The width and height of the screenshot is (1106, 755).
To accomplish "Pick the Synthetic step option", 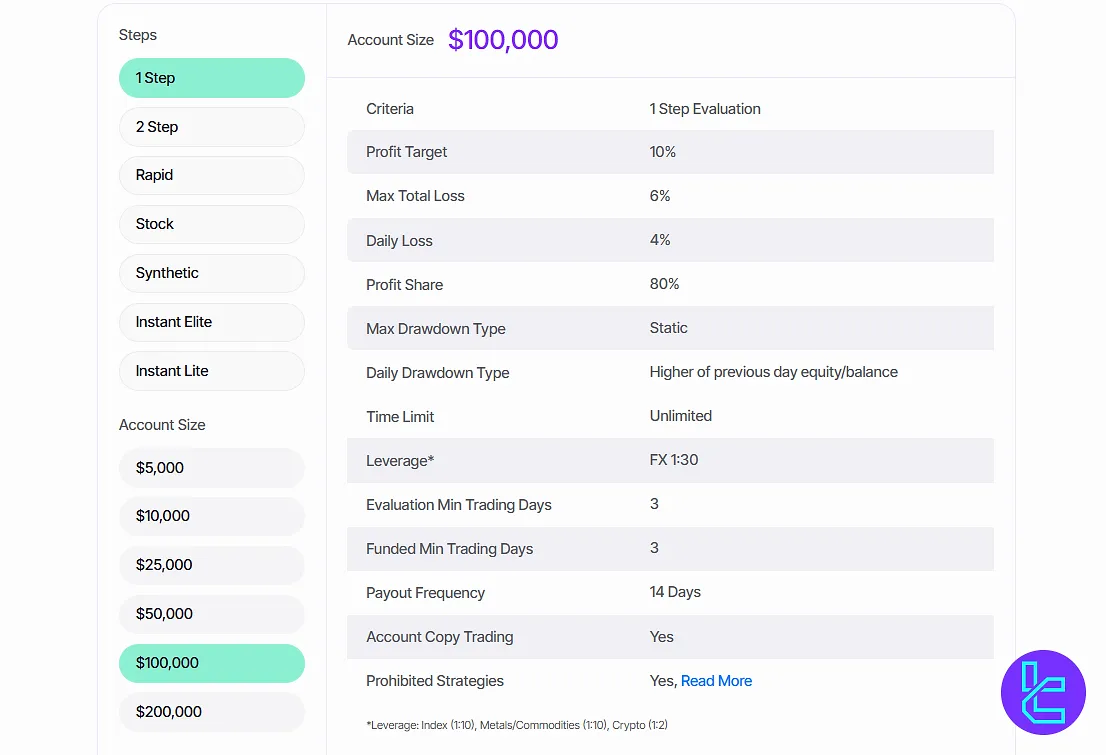I will (211, 273).
